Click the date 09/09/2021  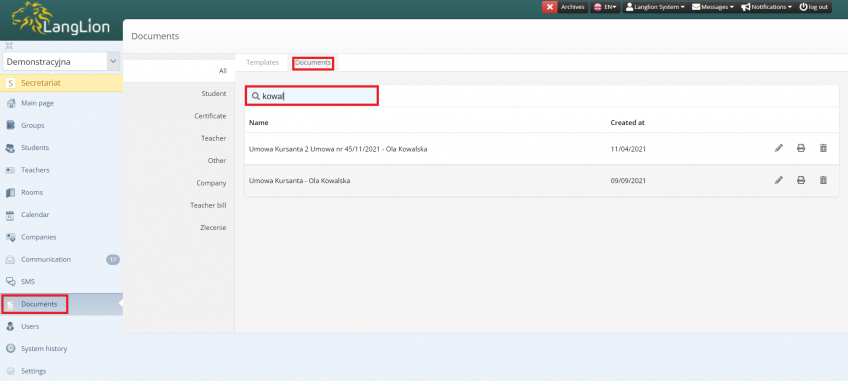pos(628,181)
